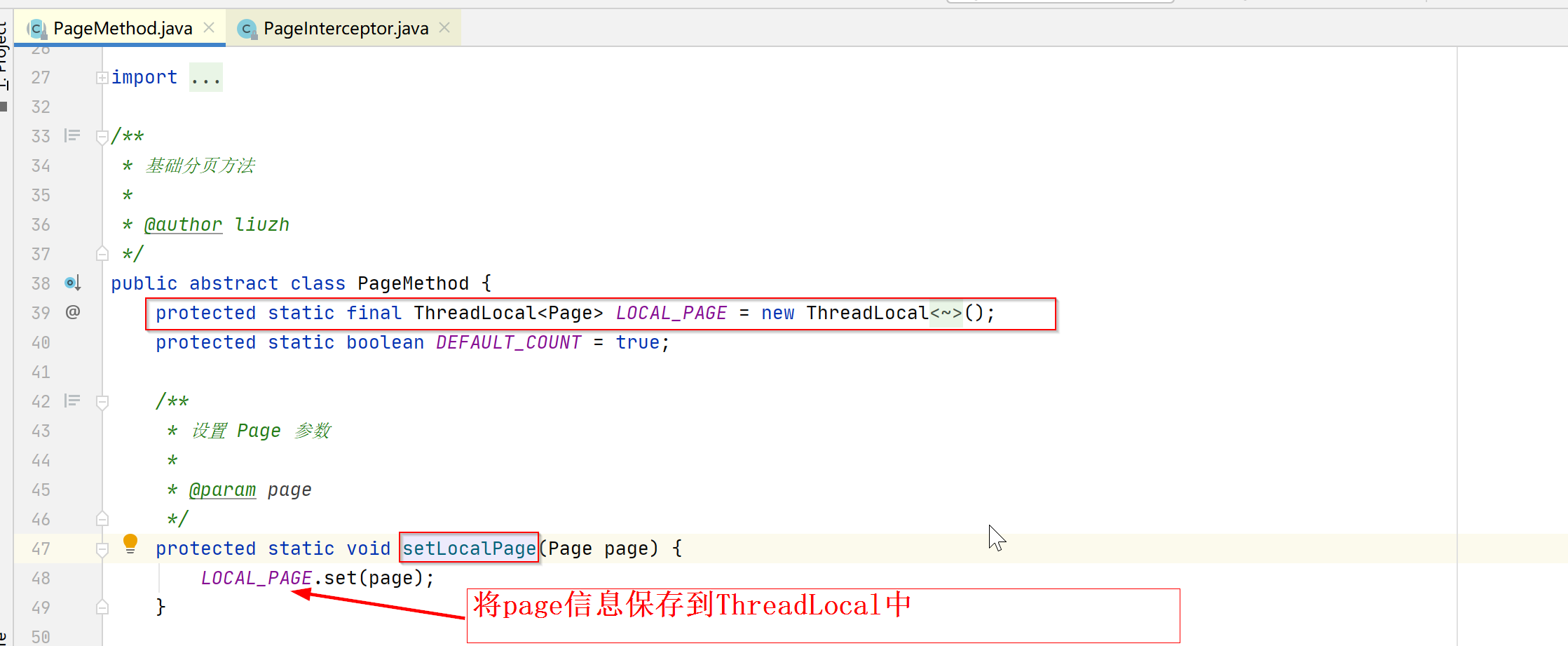This screenshot has width=1568, height=646.
Task: Click the Java class icon on PageInterceptor.java tab
Action: (x=247, y=29)
